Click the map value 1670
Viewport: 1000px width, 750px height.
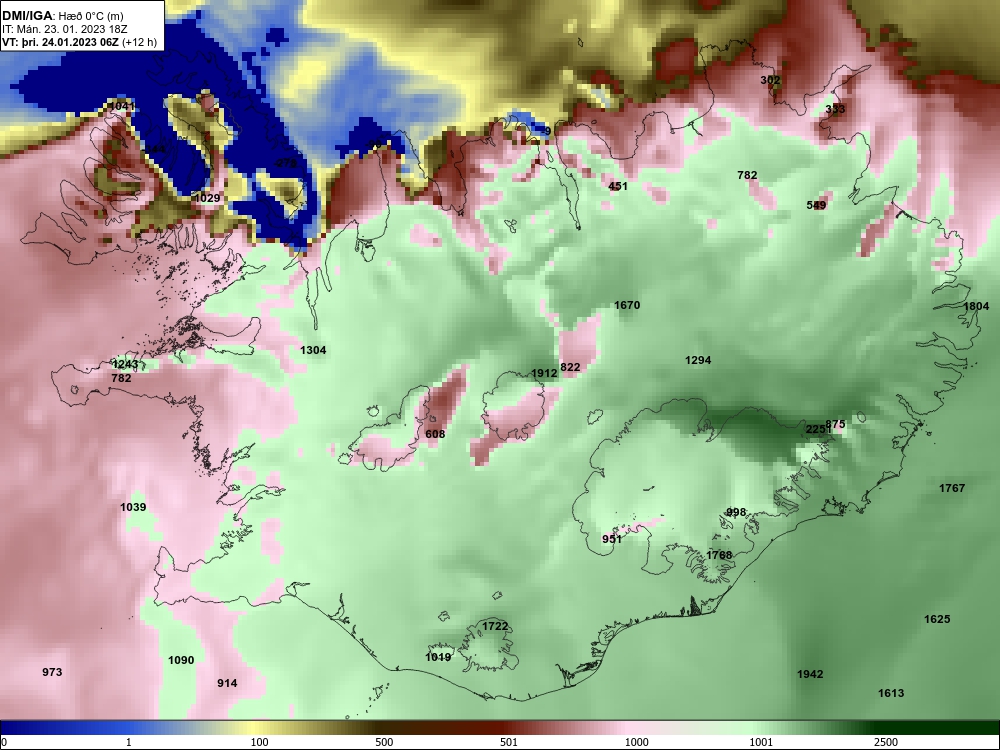[627, 305]
